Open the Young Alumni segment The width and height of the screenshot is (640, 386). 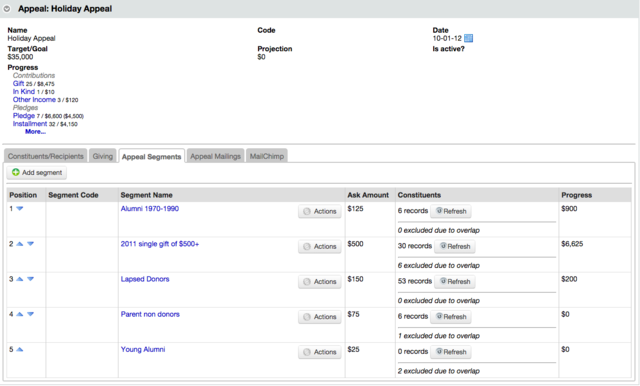pos(143,349)
